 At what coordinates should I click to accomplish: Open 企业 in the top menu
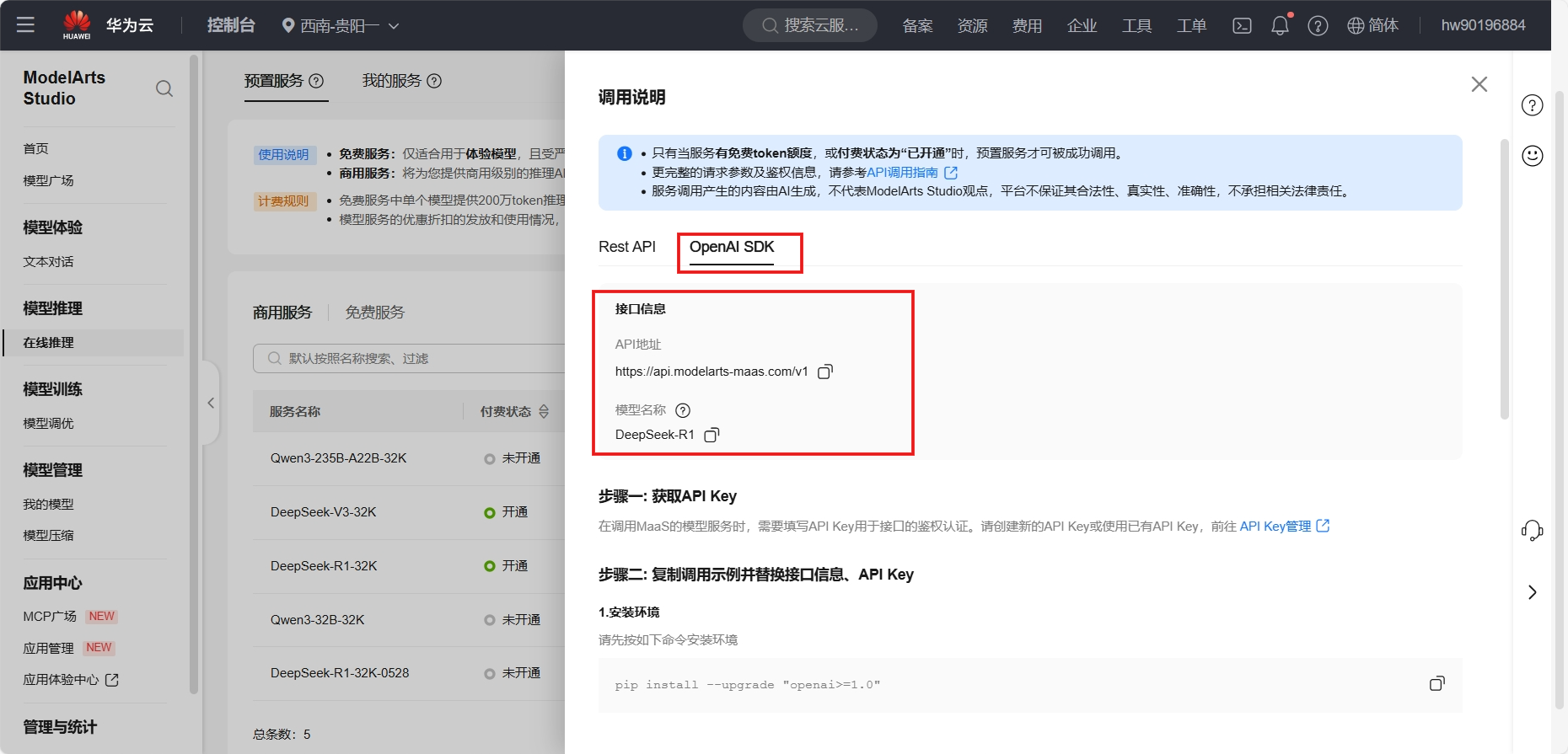coord(1082,25)
